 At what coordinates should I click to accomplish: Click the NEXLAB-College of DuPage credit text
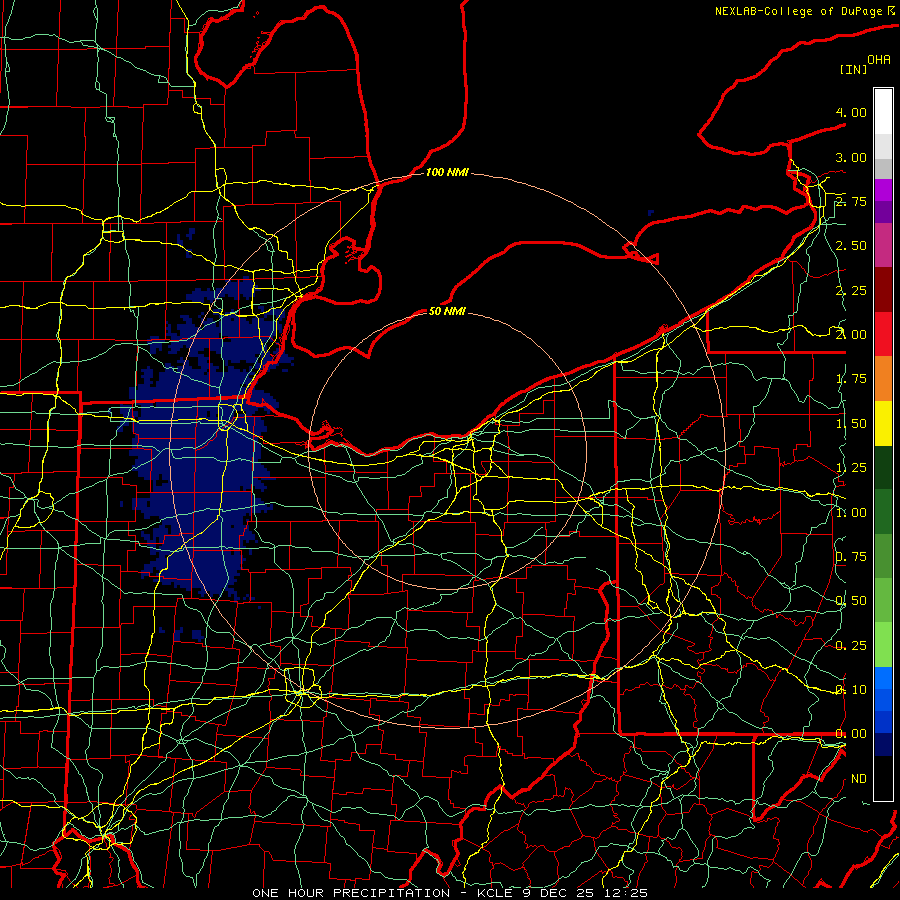coord(800,11)
